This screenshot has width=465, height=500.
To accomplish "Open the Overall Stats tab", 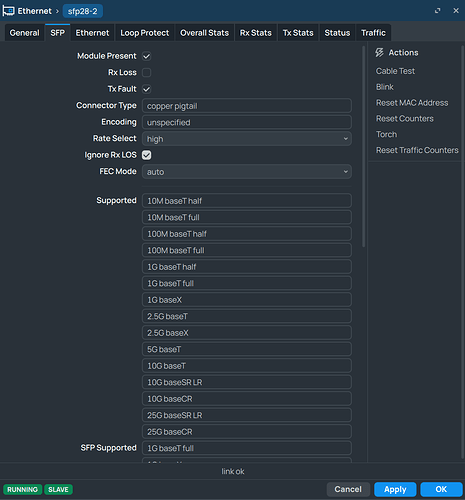I will pos(204,33).
